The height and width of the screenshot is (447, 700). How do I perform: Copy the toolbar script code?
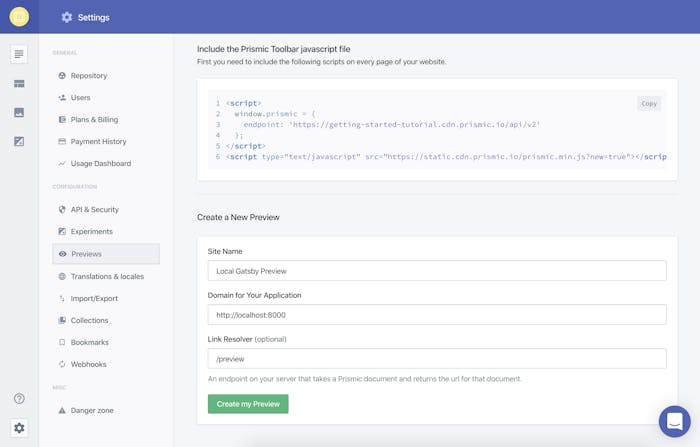click(649, 103)
